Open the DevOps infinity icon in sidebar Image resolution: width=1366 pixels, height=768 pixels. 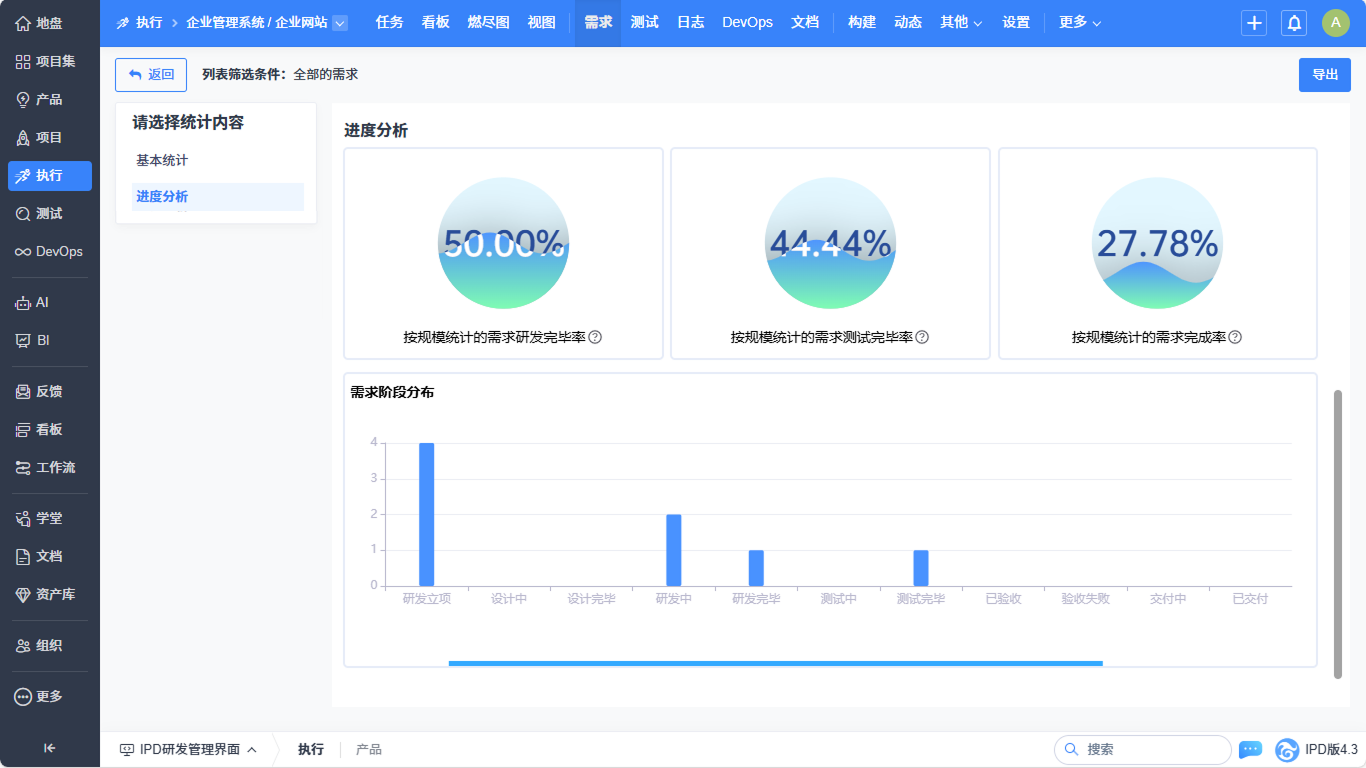click(23, 251)
